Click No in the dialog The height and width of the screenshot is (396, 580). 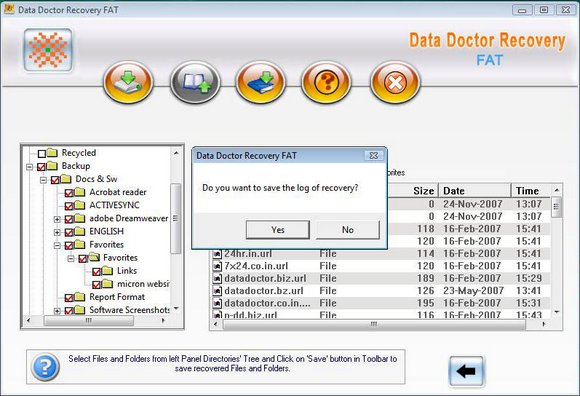click(348, 230)
